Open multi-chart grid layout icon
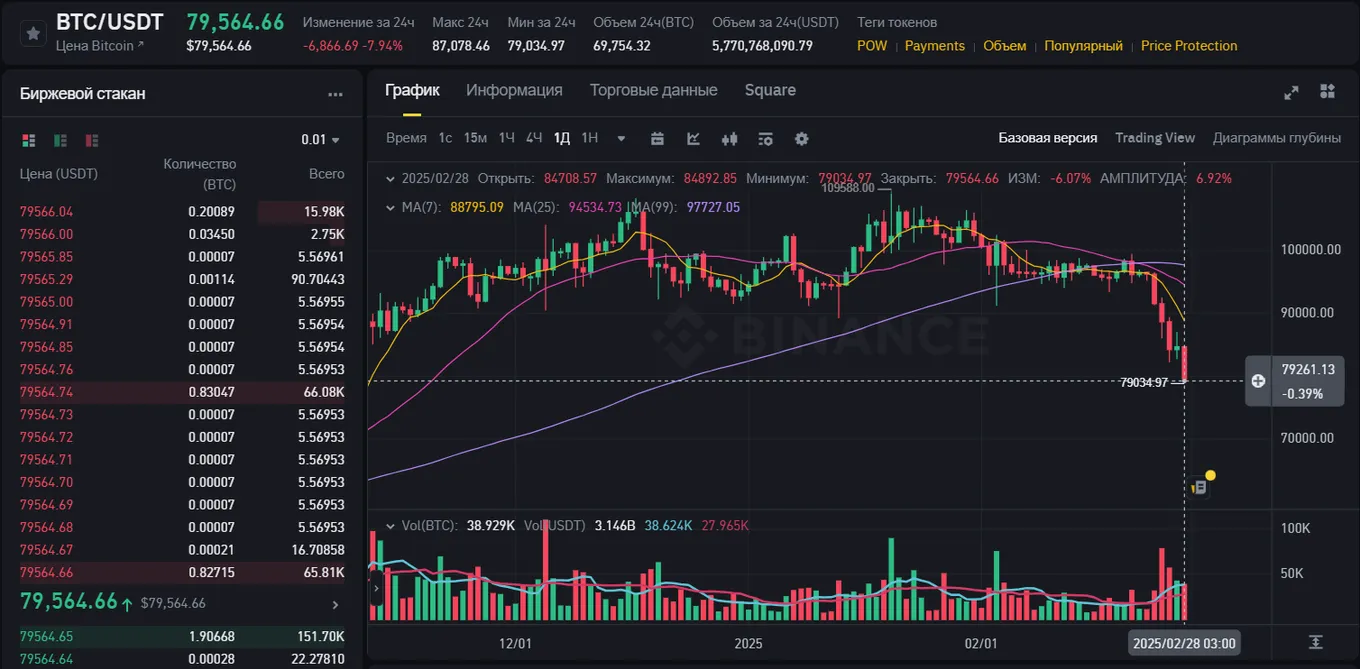Image resolution: width=1360 pixels, height=669 pixels. [x=1327, y=92]
